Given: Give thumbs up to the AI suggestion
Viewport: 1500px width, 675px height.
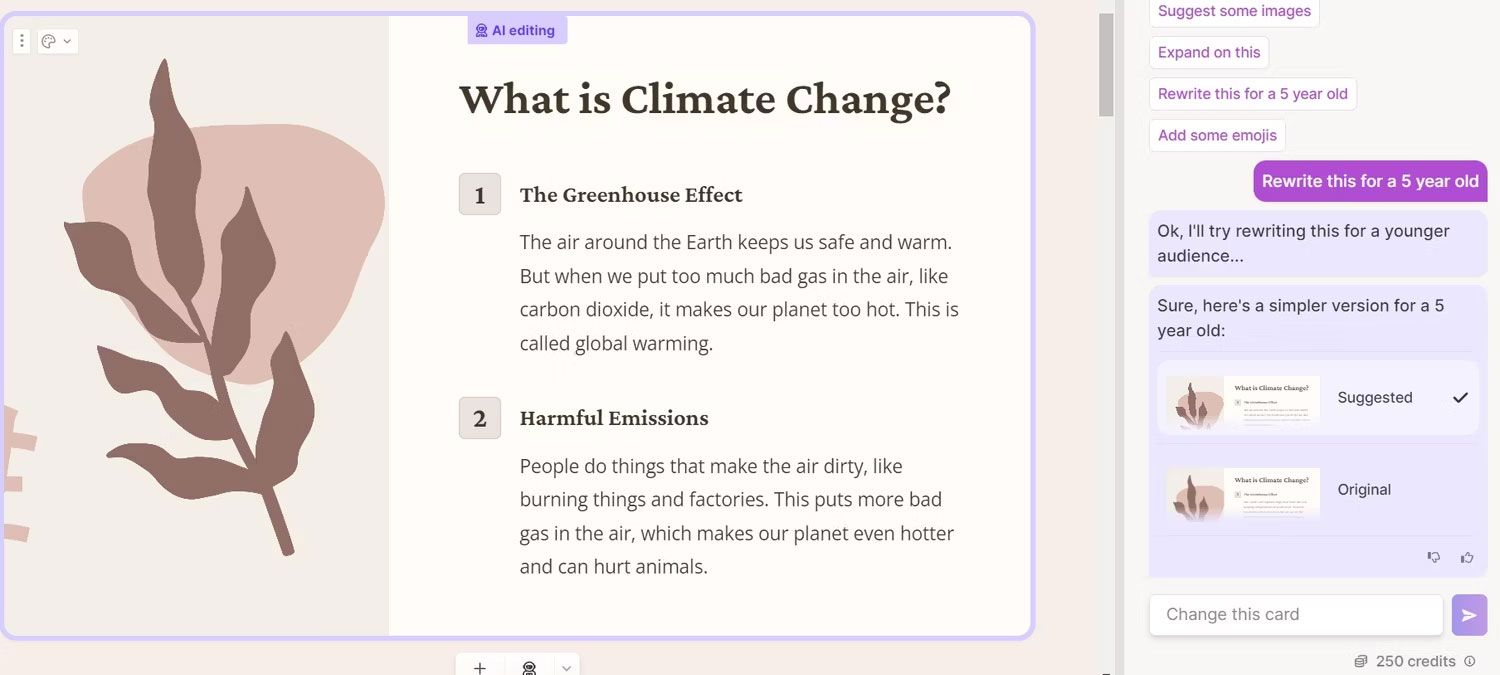Looking at the screenshot, I should 1467,557.
